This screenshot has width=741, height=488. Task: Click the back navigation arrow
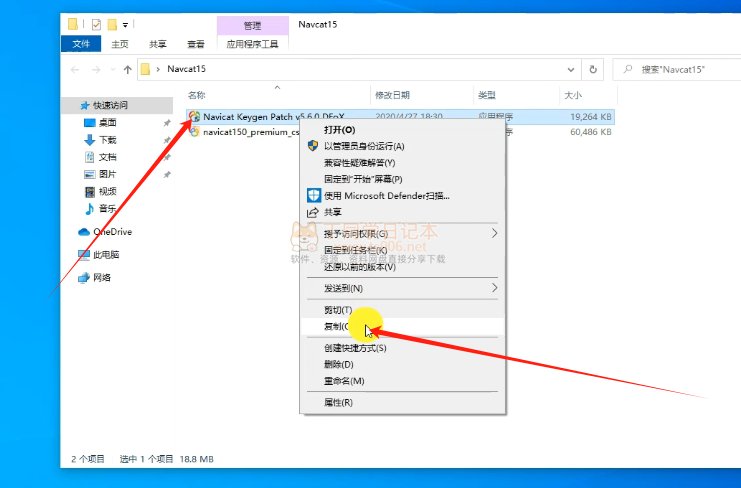click(x=75, y=70)
